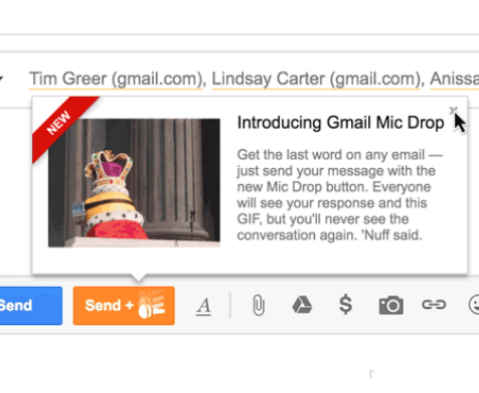
Task: Expand the dropdown arrow left of recipients
Action: 1,79
